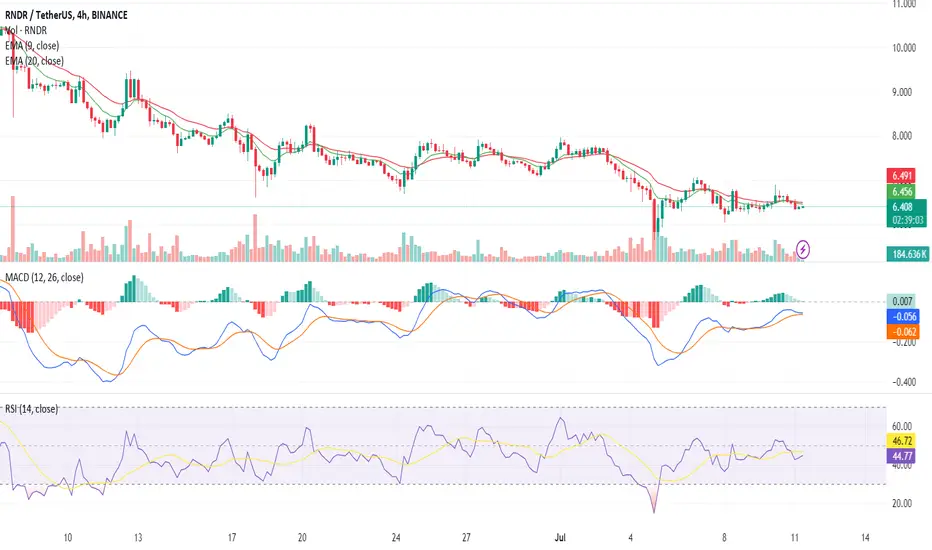The image size is (932, 550).
Task: Click the 184.636K volume value label
Action: 907,254
